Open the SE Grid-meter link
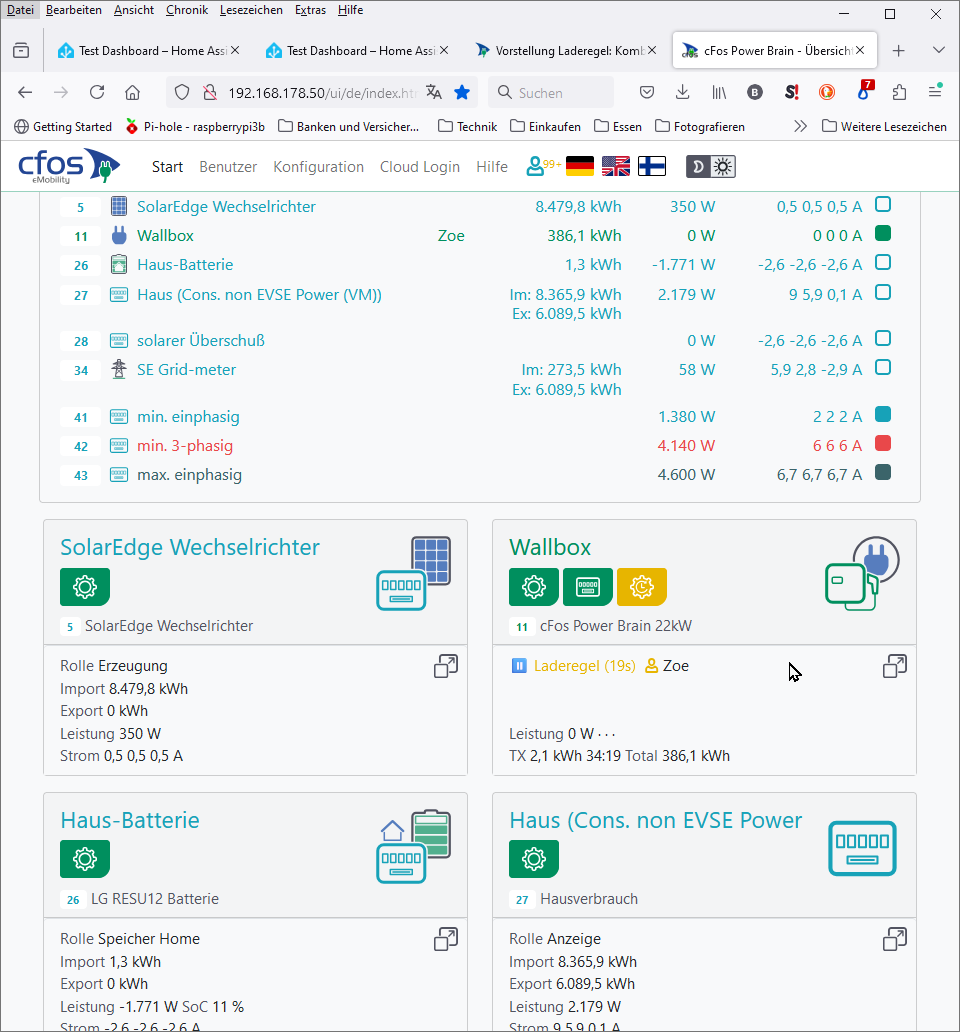The width and height of the screenshot is (960, 1032). tap(186, 370)
